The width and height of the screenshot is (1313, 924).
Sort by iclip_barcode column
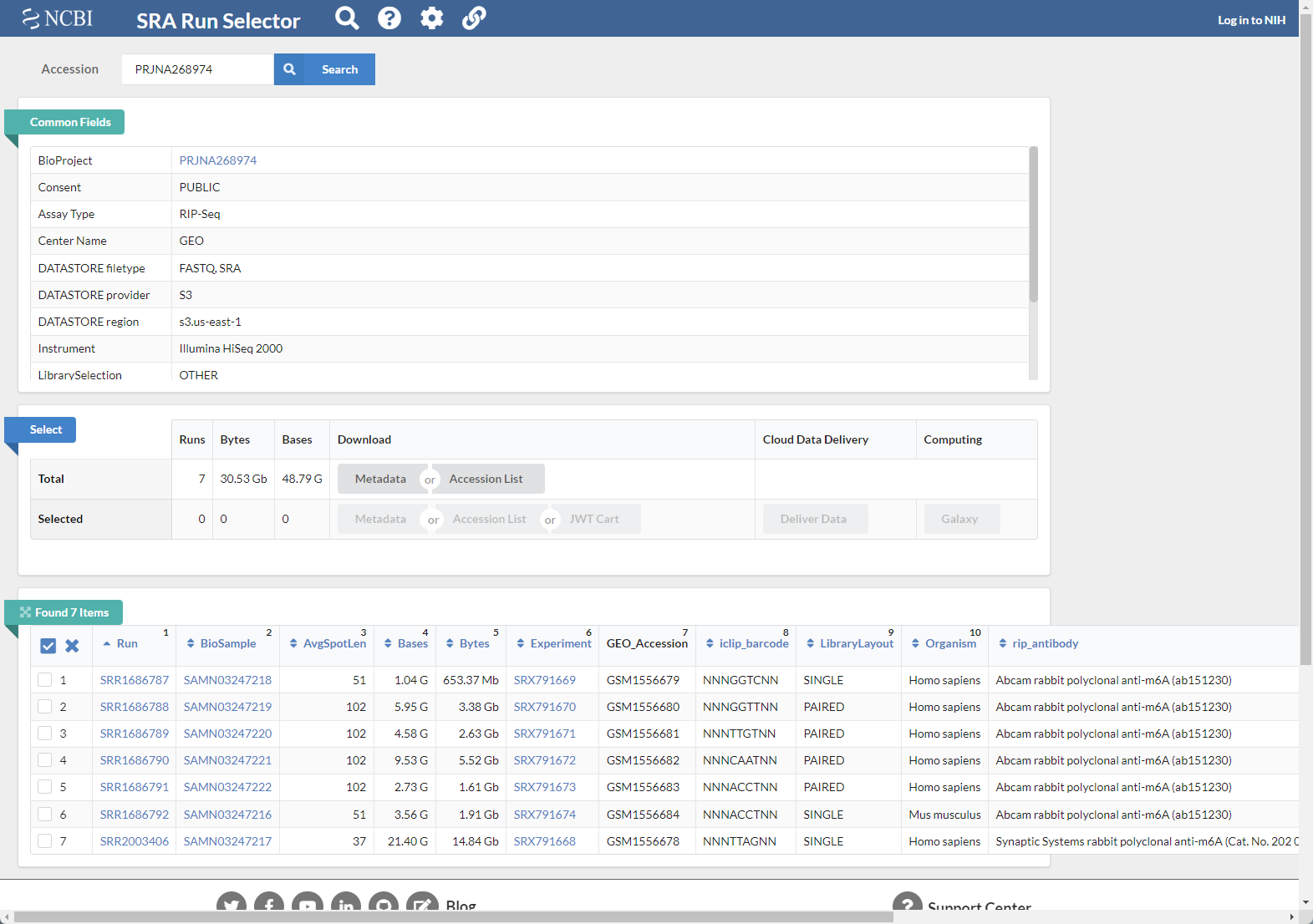pos(747,643)
